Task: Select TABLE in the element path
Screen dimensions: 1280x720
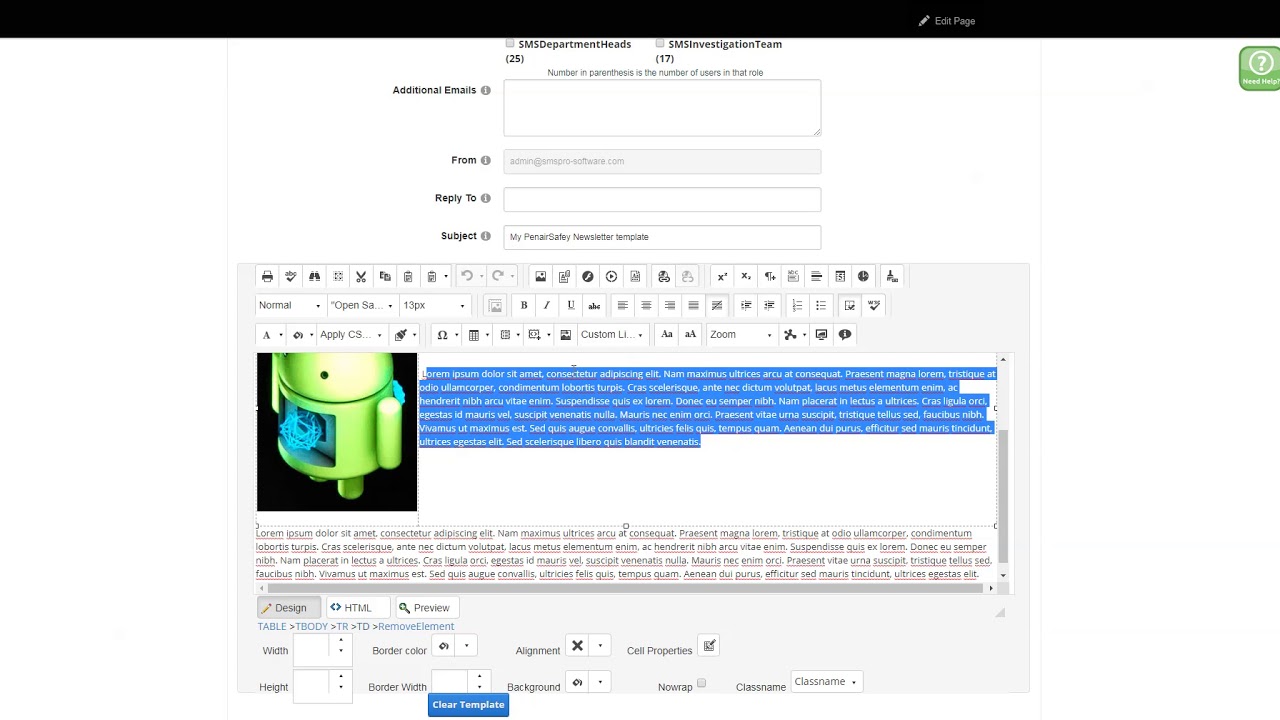Action: 272,626
